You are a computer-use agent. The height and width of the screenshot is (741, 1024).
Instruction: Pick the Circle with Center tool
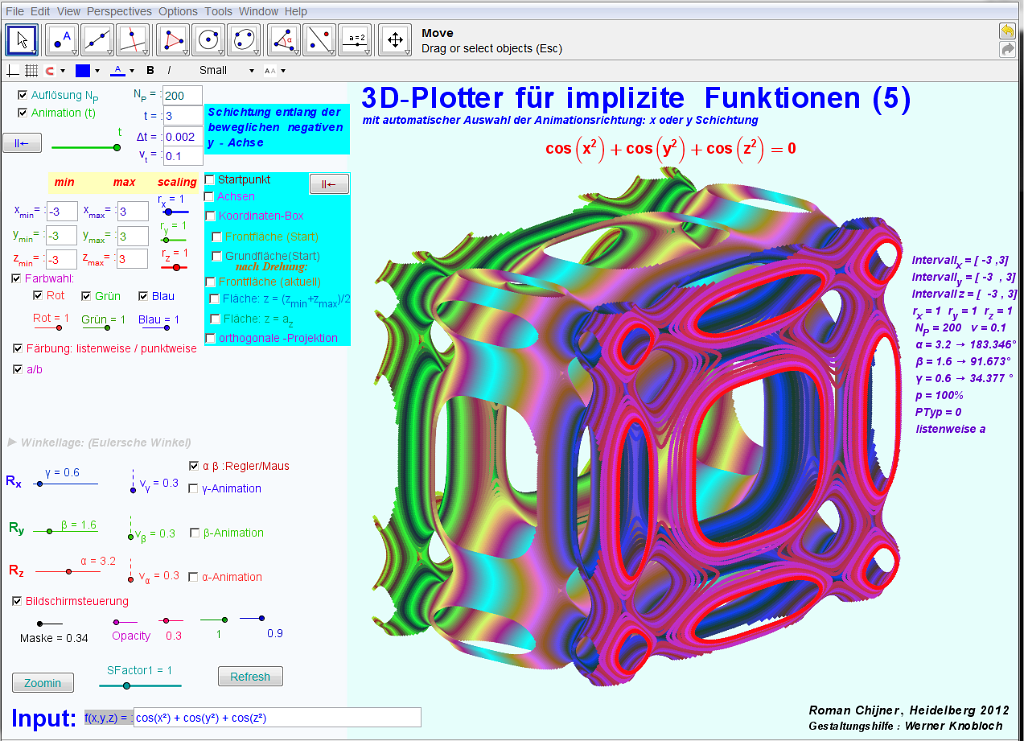[208, 40]
